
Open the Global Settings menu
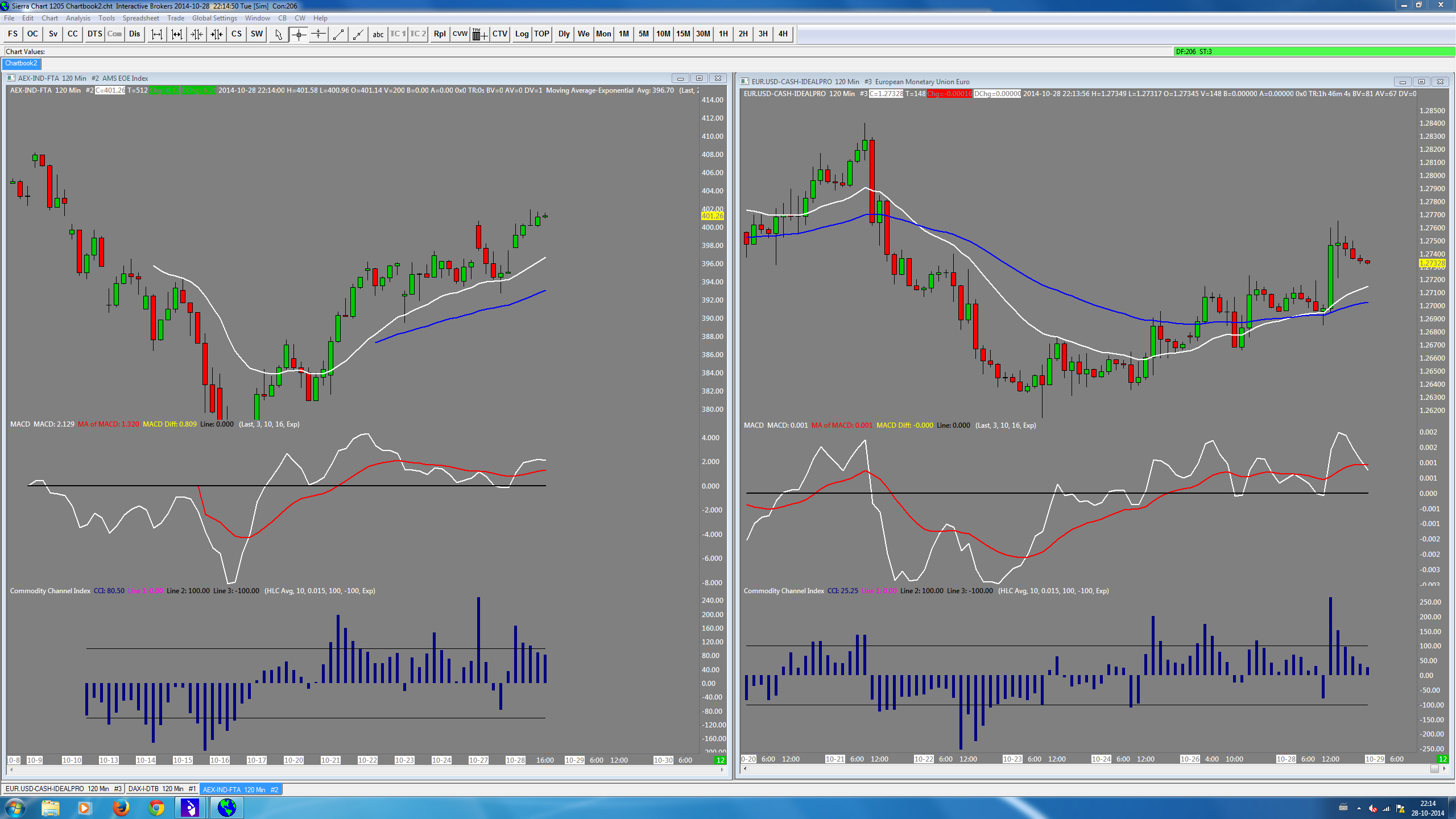point(214,18)
